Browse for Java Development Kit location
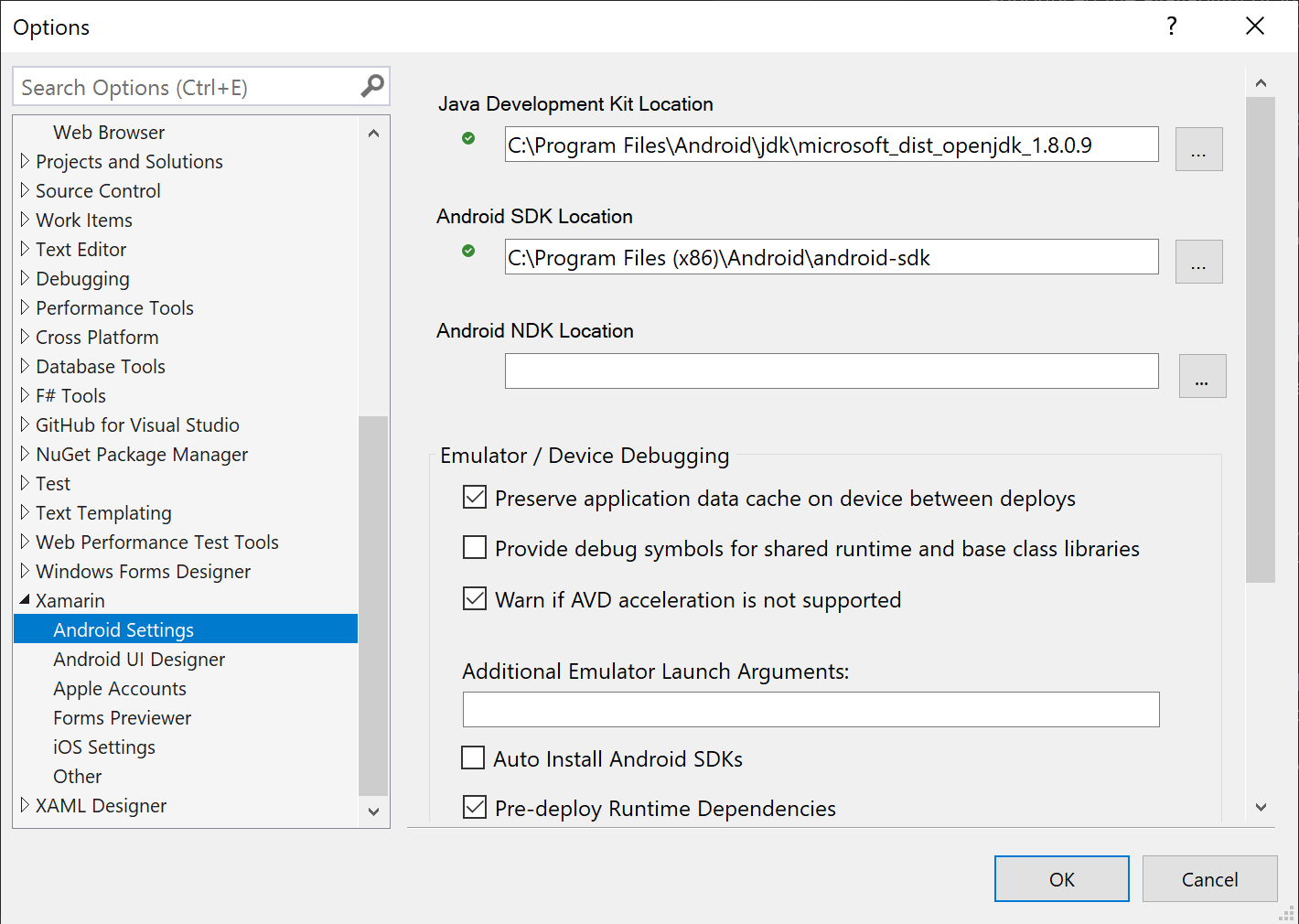Viewport: 1299px width, 924px height. pos(1198,148)
